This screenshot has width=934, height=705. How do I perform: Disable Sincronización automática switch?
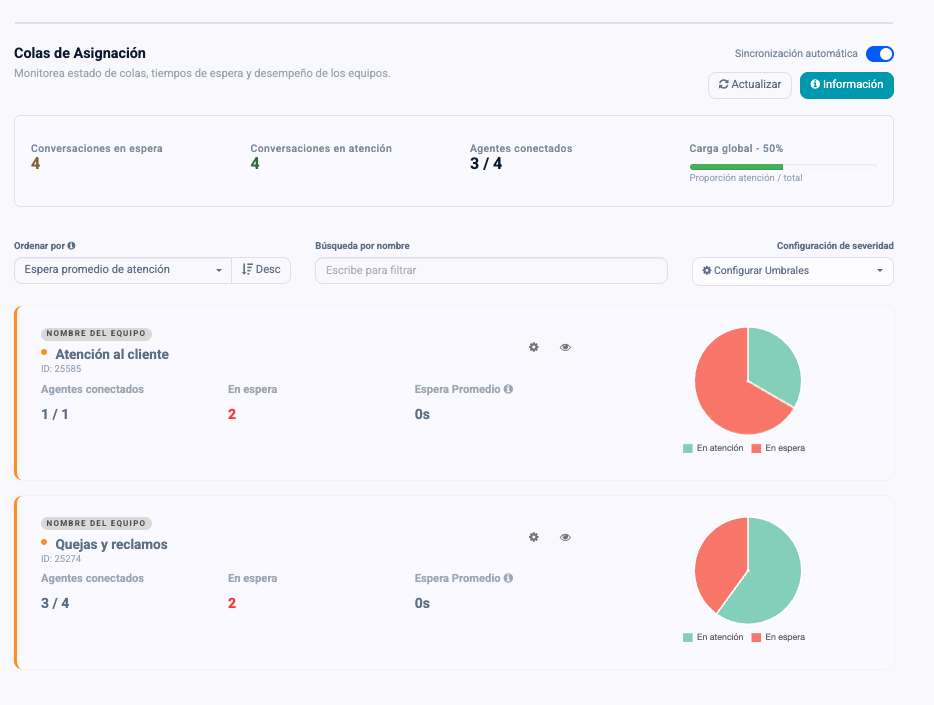coord(879,54)
